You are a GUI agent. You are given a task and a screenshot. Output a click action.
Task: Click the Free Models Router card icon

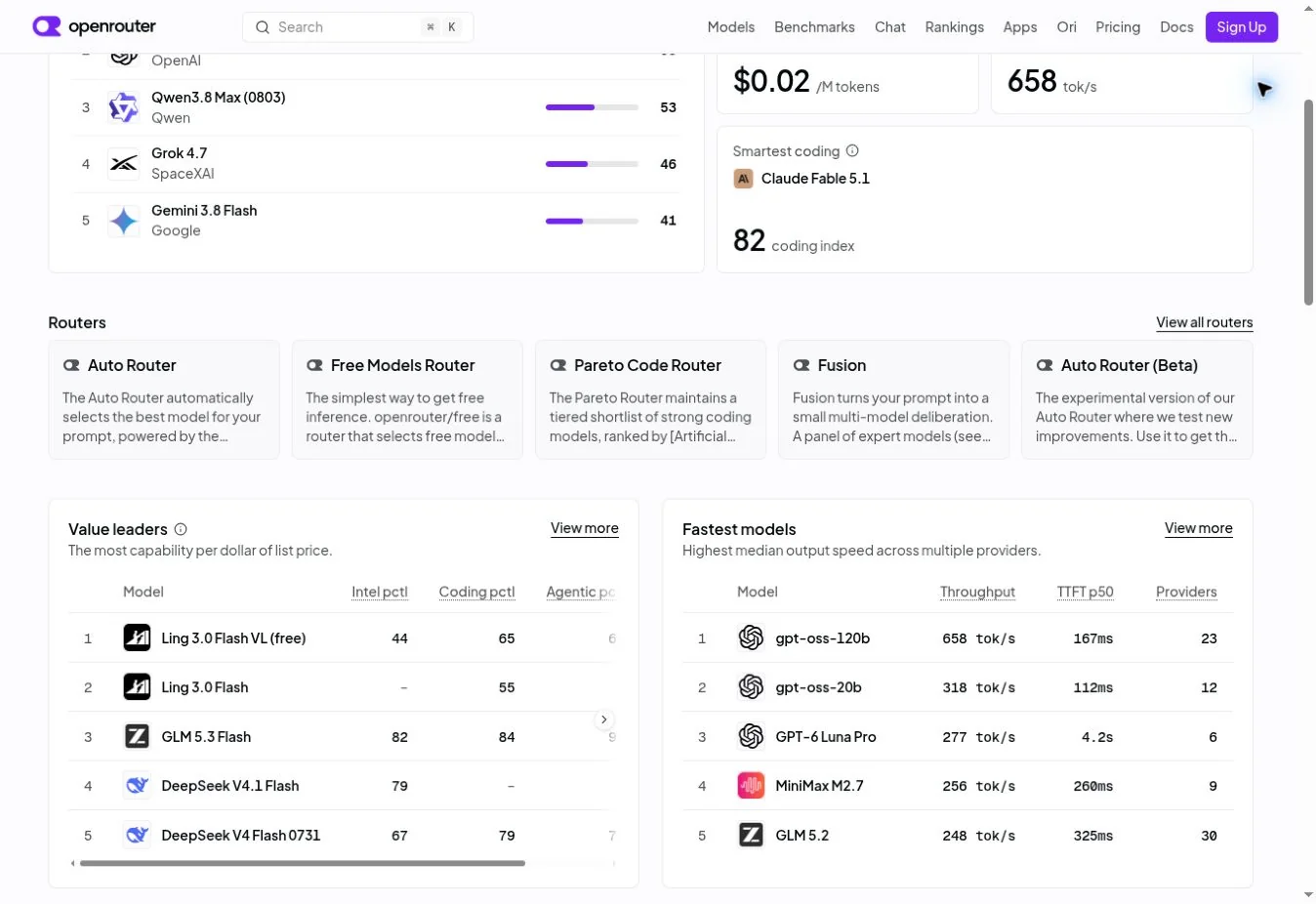coord(314,365)
